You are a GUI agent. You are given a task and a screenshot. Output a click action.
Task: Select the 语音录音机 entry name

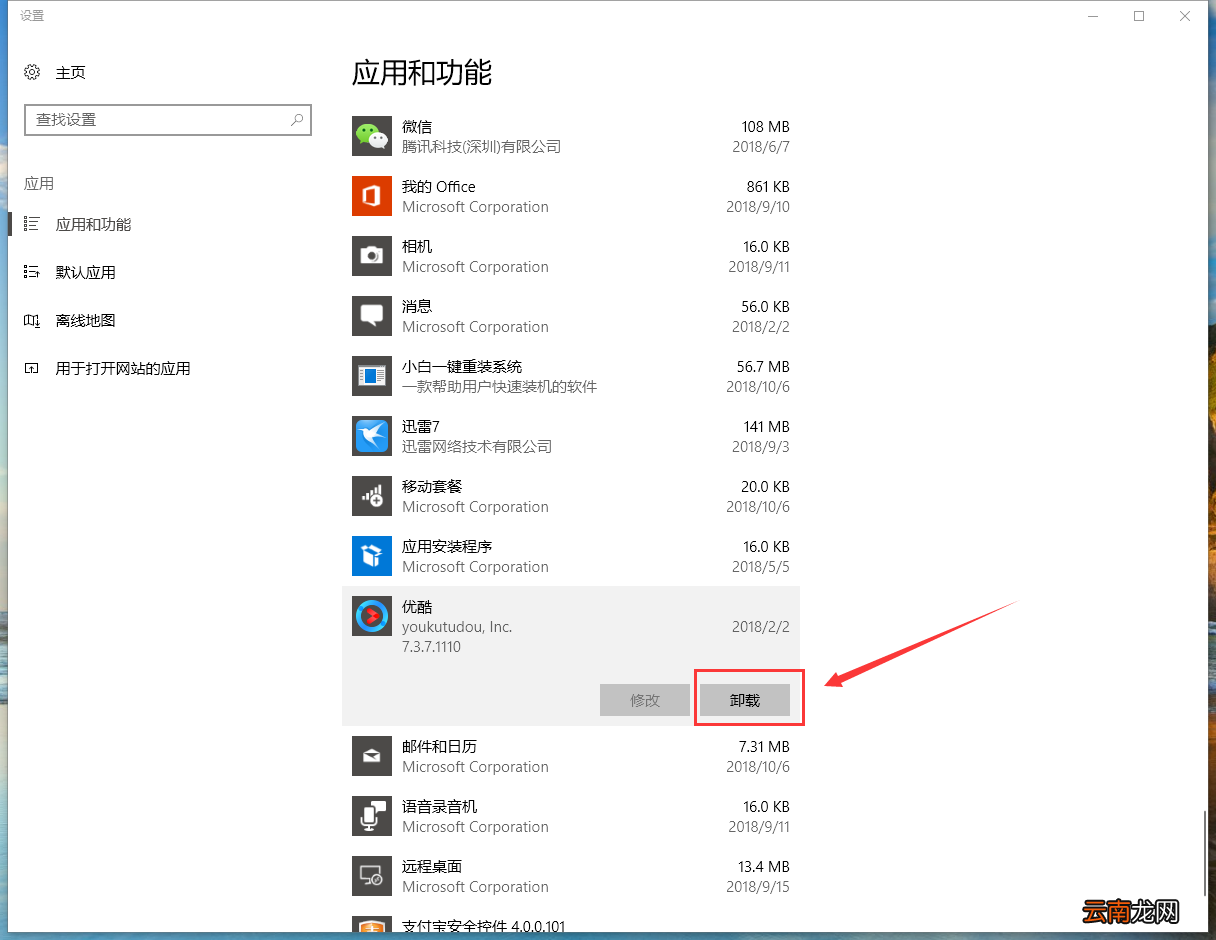pos(439,807)
